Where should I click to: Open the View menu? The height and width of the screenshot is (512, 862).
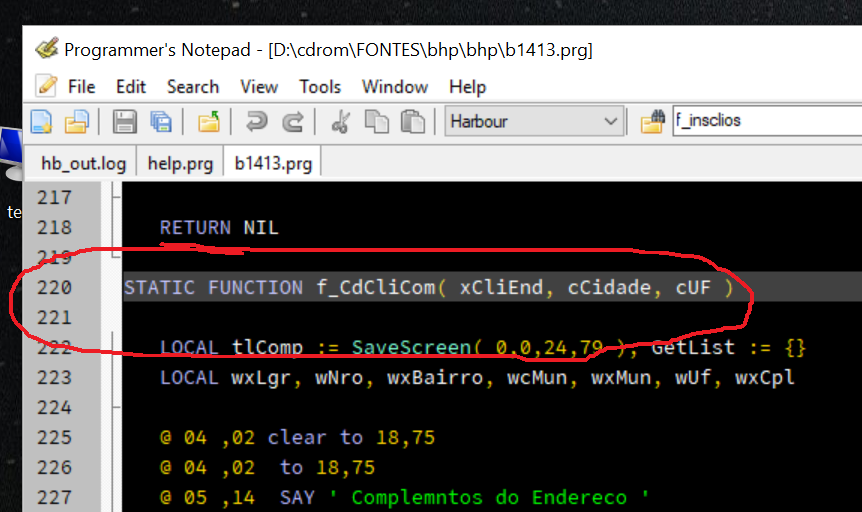[259, 87]
